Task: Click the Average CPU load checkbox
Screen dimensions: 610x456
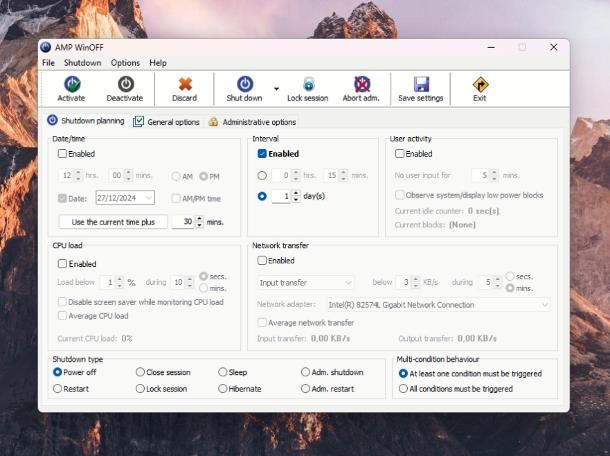Action: pos(62,316)
